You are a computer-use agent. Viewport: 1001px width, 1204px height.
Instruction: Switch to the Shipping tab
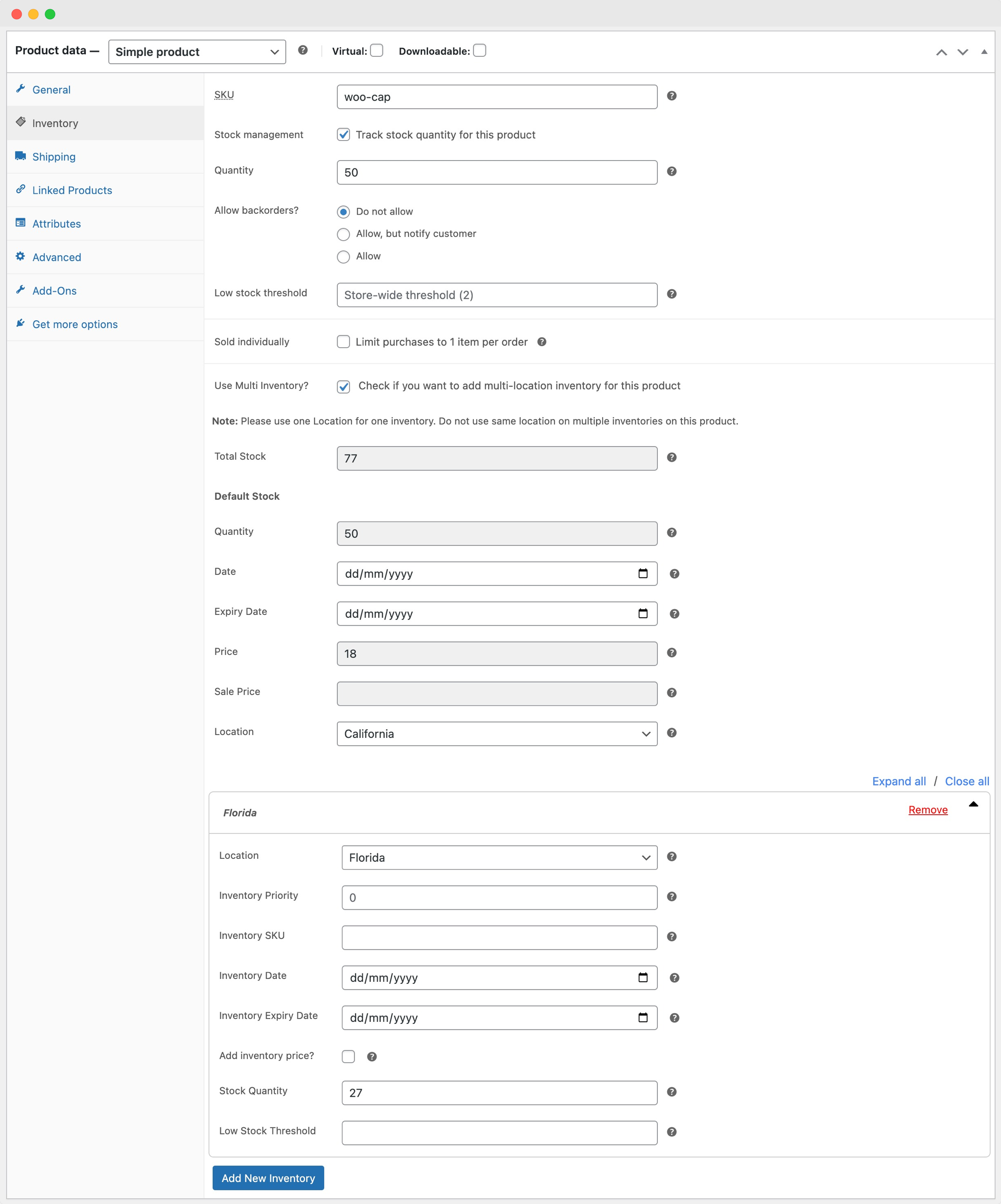click(54, 156)
